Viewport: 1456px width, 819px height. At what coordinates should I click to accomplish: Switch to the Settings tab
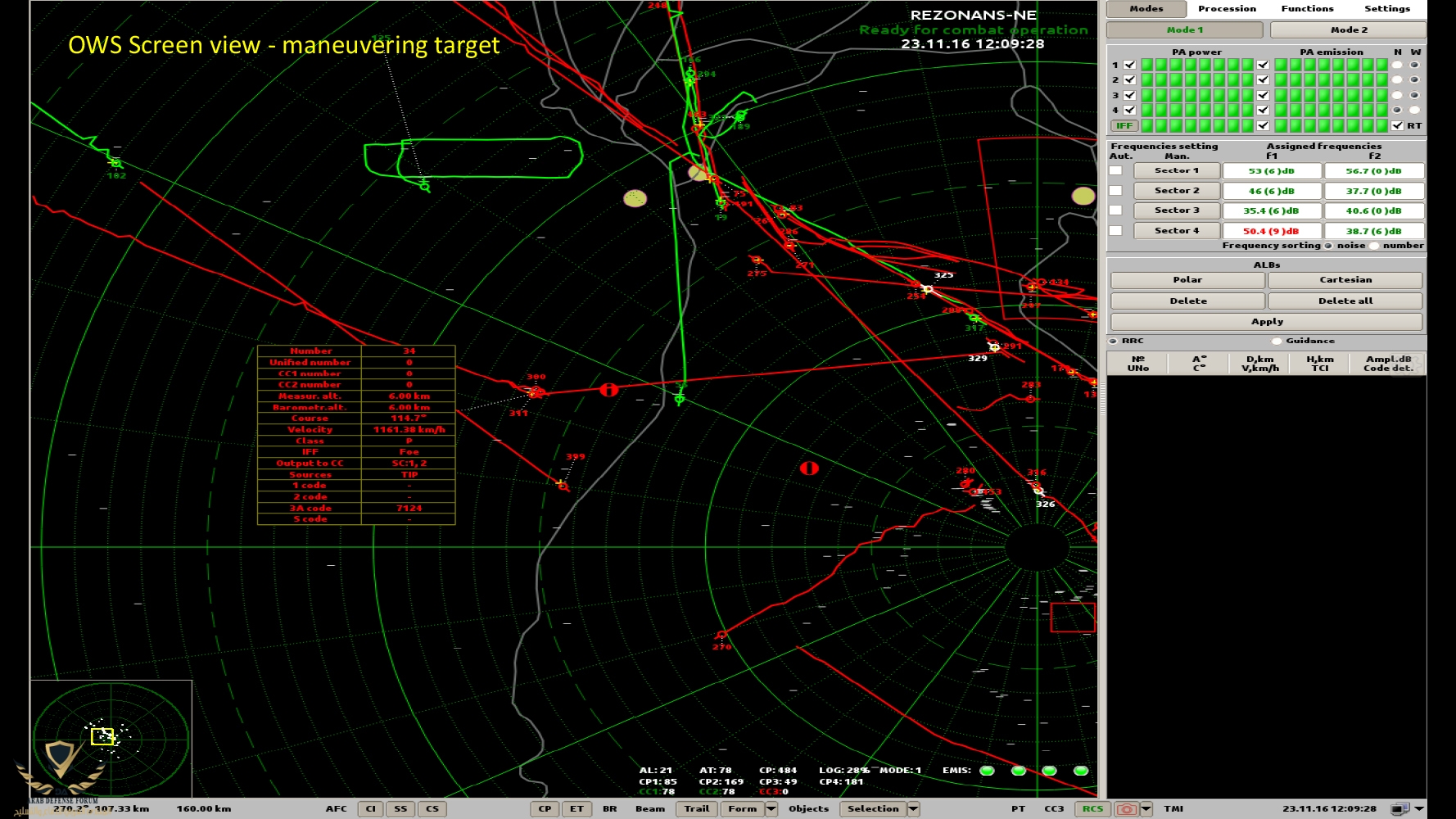pyautogui.click(x=1386, y=9)
